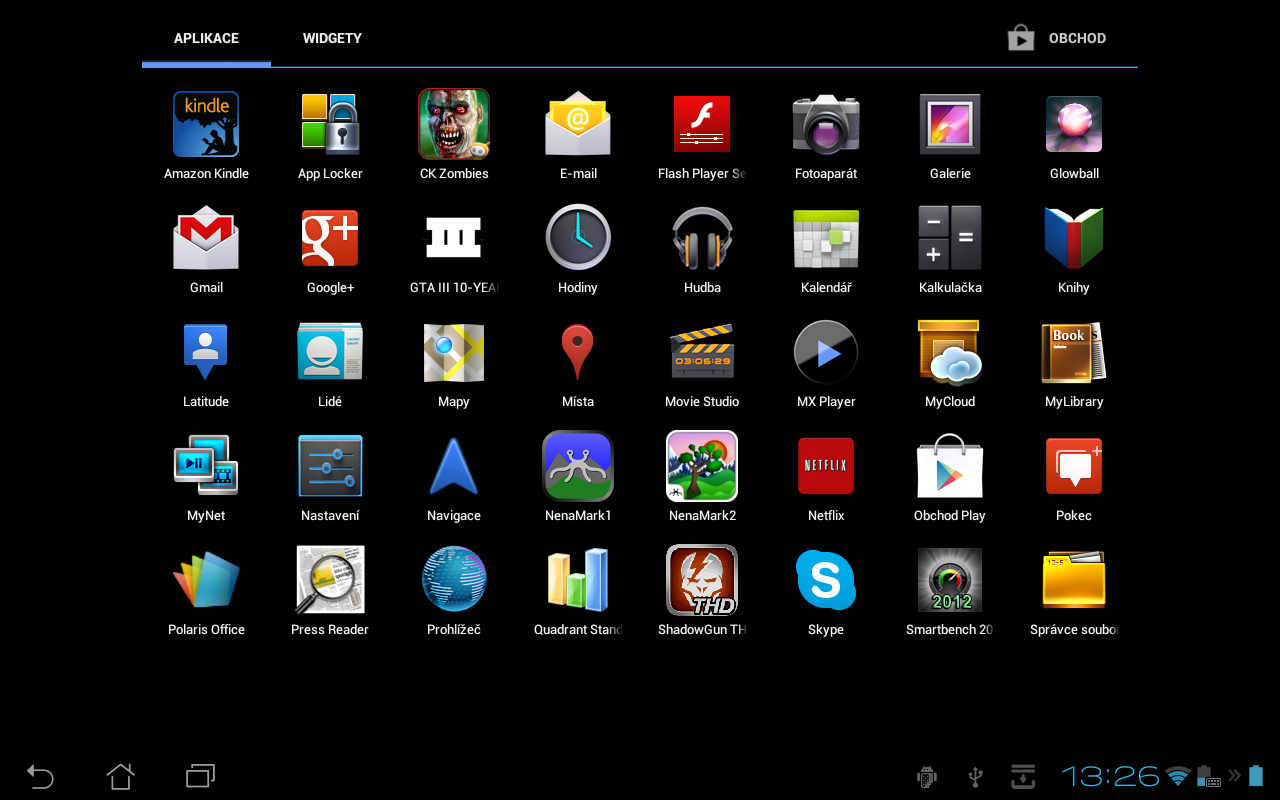This screenshot has width=1280, height=800.
Task: Open the CK Zombies game
Action: click(454, 125)
